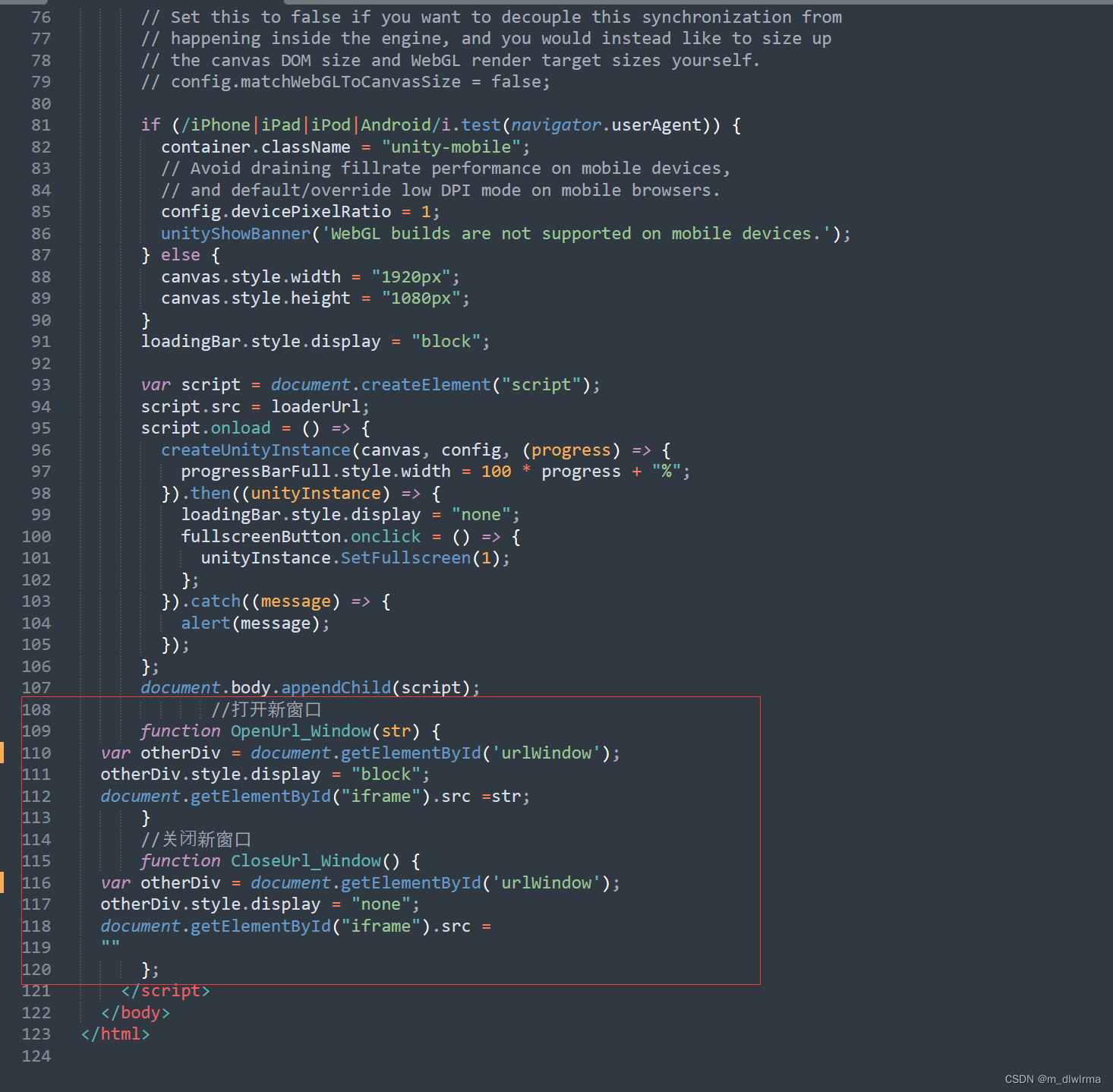Click 'createElement' on line 93

point(426,385)
